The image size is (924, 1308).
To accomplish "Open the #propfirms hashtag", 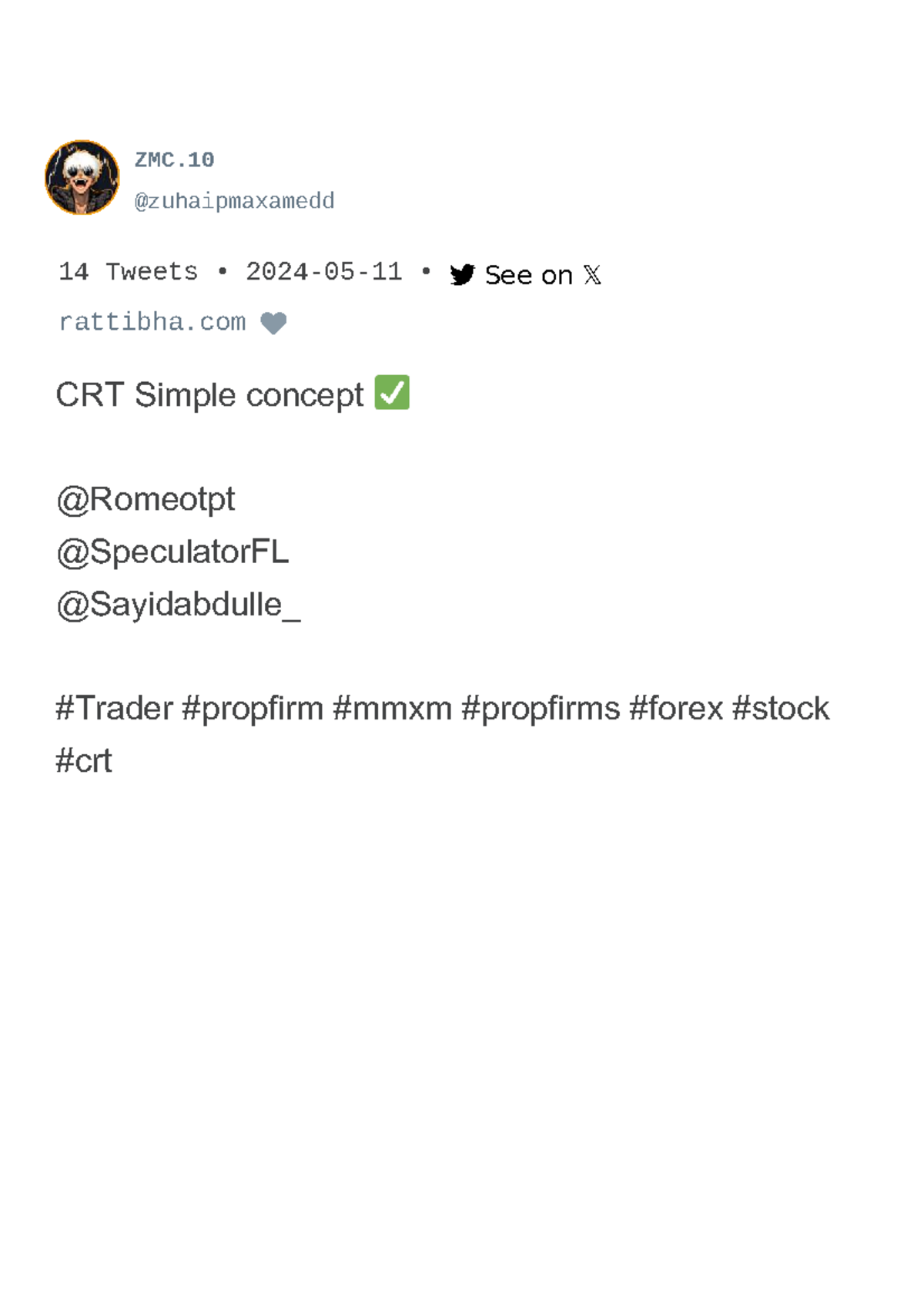I will tap(541, 709).
